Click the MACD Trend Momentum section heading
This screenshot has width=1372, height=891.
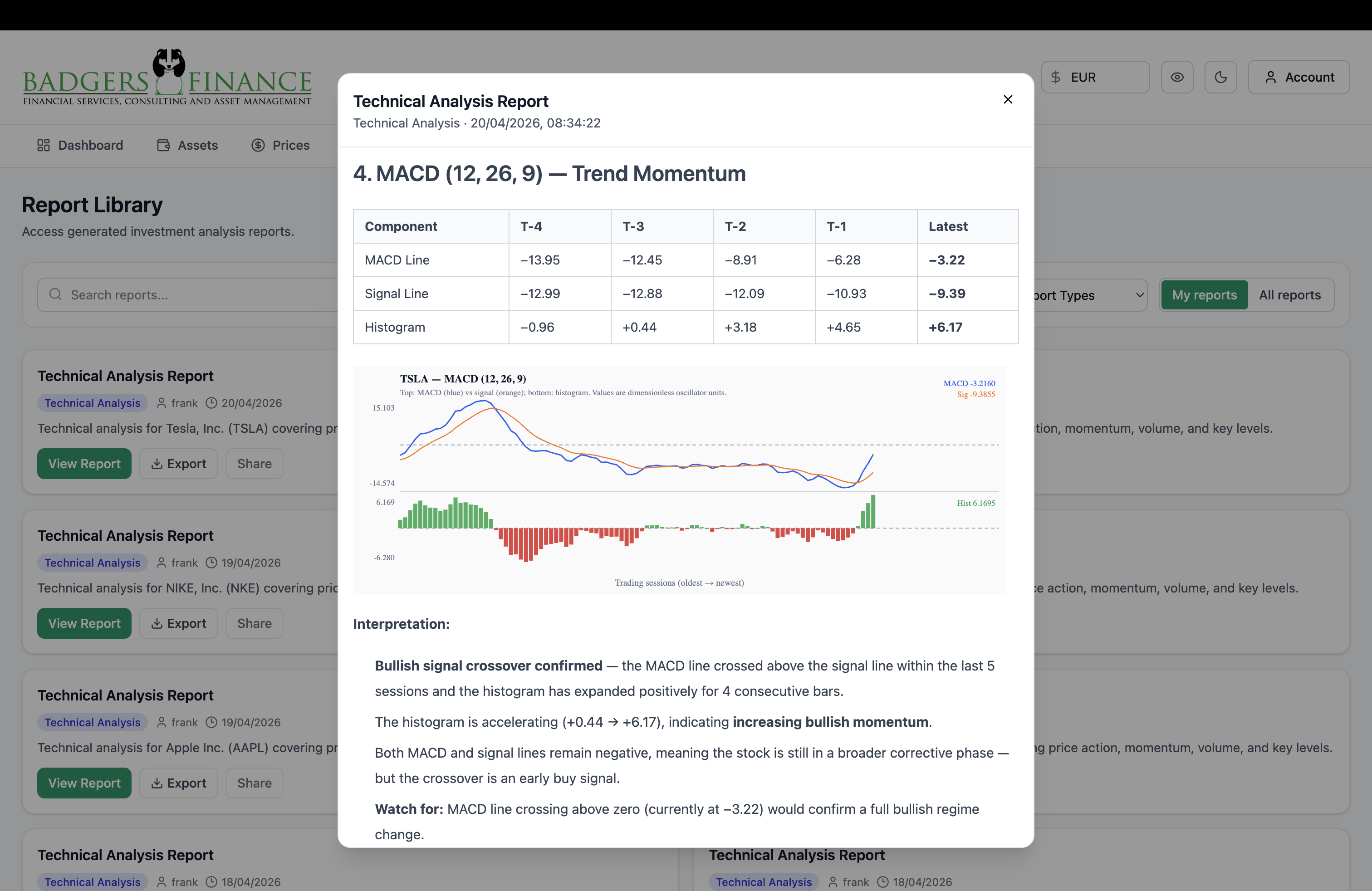549,173
